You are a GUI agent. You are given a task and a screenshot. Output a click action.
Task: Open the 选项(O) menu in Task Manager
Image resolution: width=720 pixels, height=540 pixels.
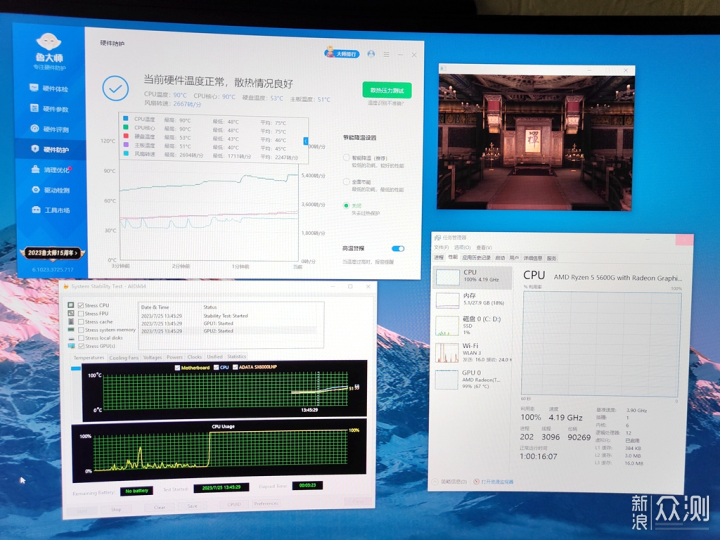[462, 248]
